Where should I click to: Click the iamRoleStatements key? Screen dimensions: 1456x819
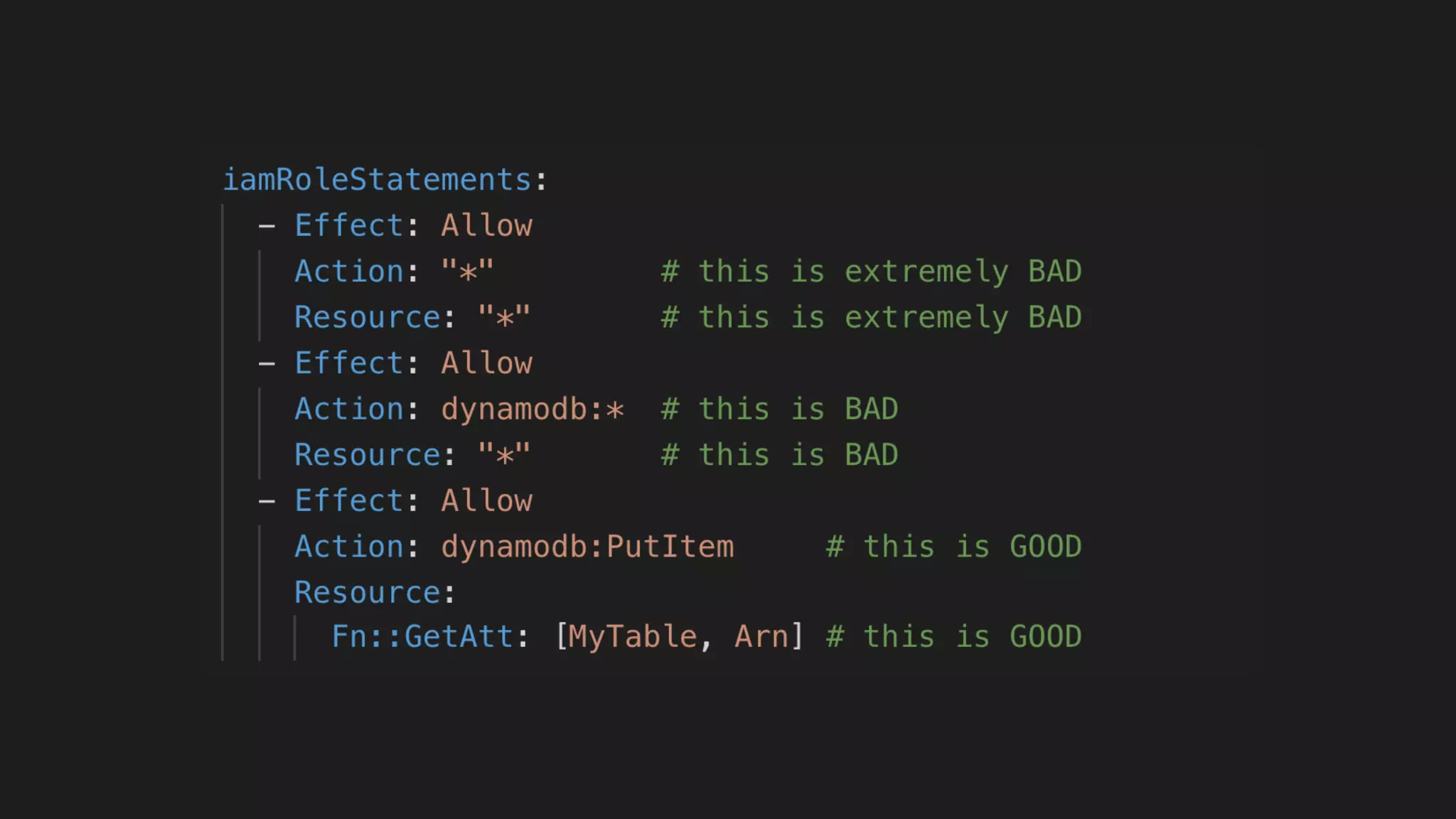coord(376,179)
